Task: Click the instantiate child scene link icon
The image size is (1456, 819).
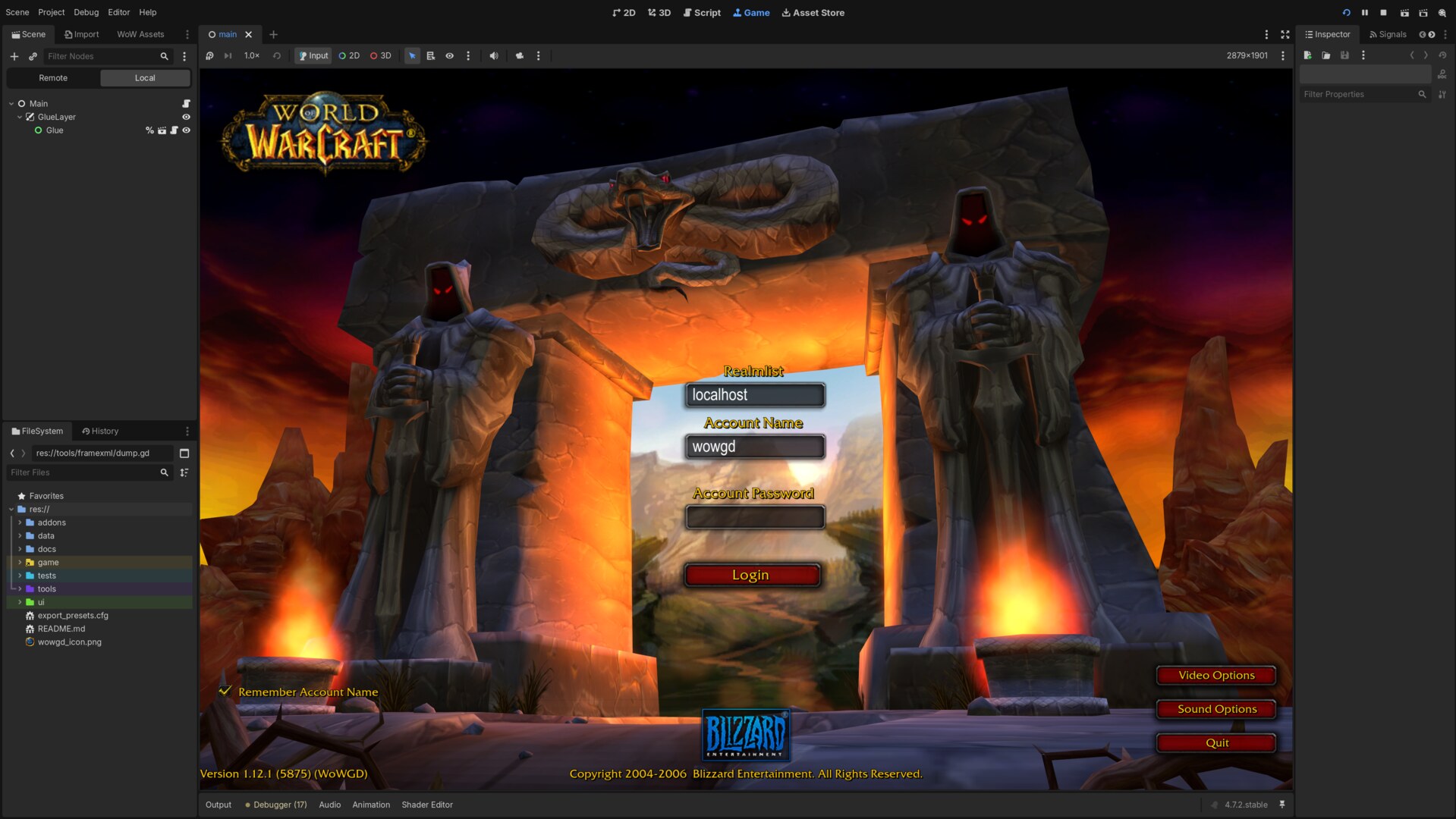Action: pos(33,56)
